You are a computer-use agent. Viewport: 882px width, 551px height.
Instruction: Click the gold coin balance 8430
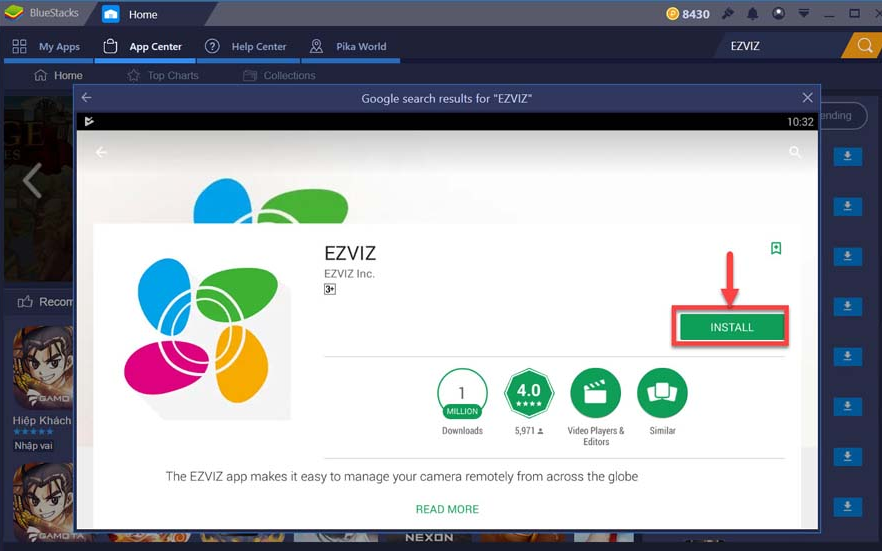point(687,14)
